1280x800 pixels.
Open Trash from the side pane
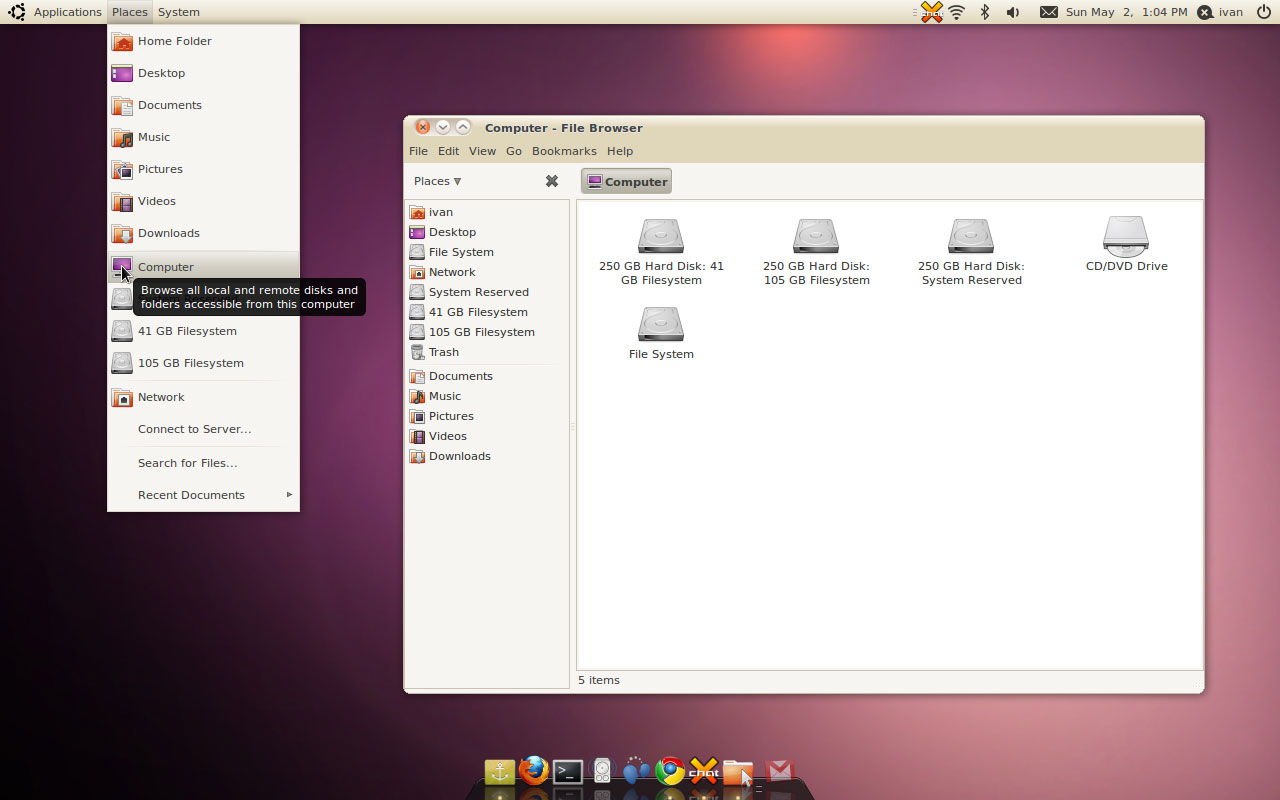[442, 352]
